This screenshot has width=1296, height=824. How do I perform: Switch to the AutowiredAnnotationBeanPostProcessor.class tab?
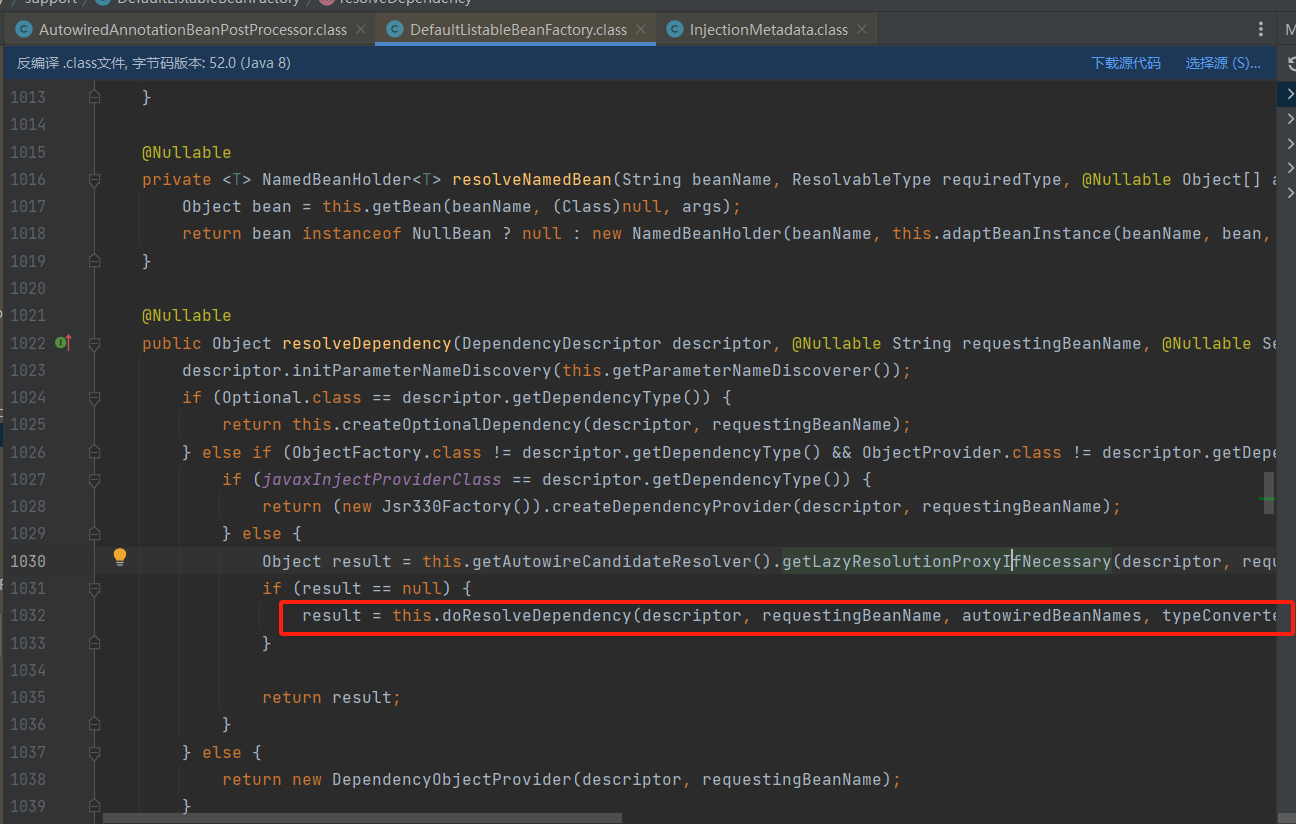pos(189,30)
